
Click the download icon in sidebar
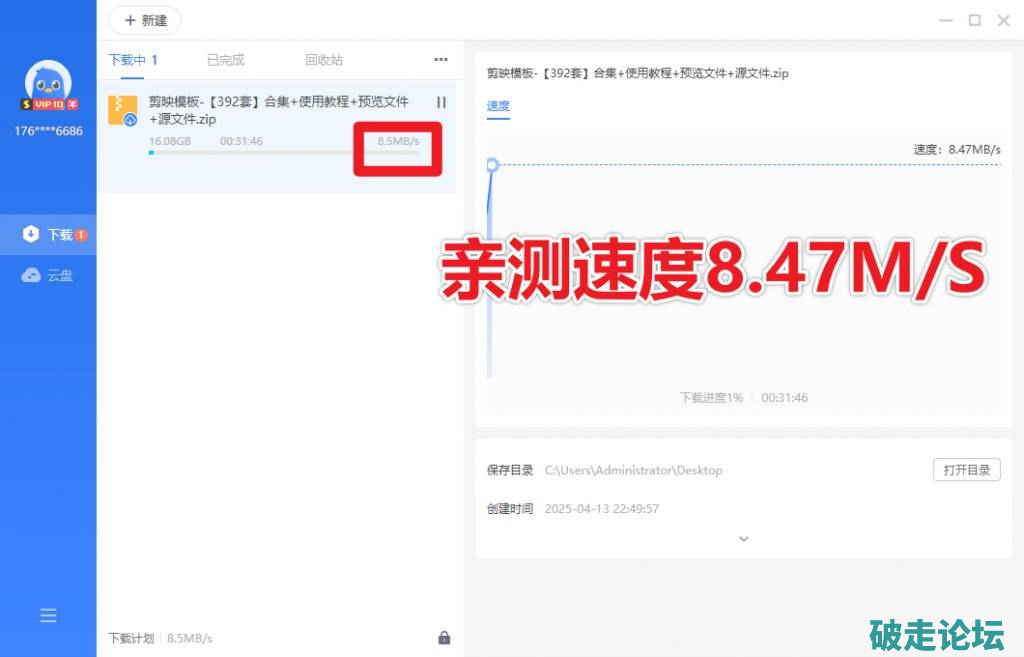[31, 234]
